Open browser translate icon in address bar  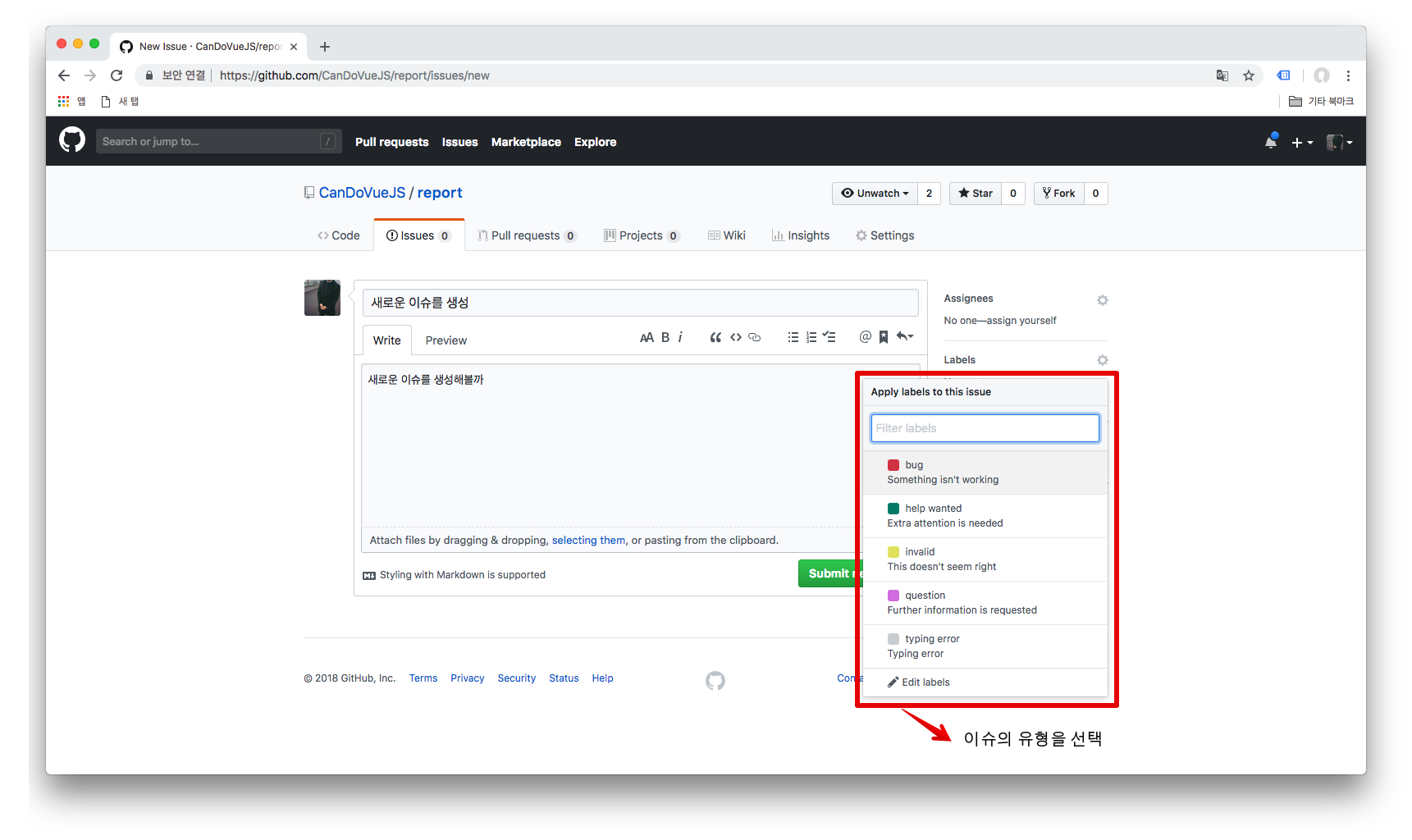coord(1222,75)
